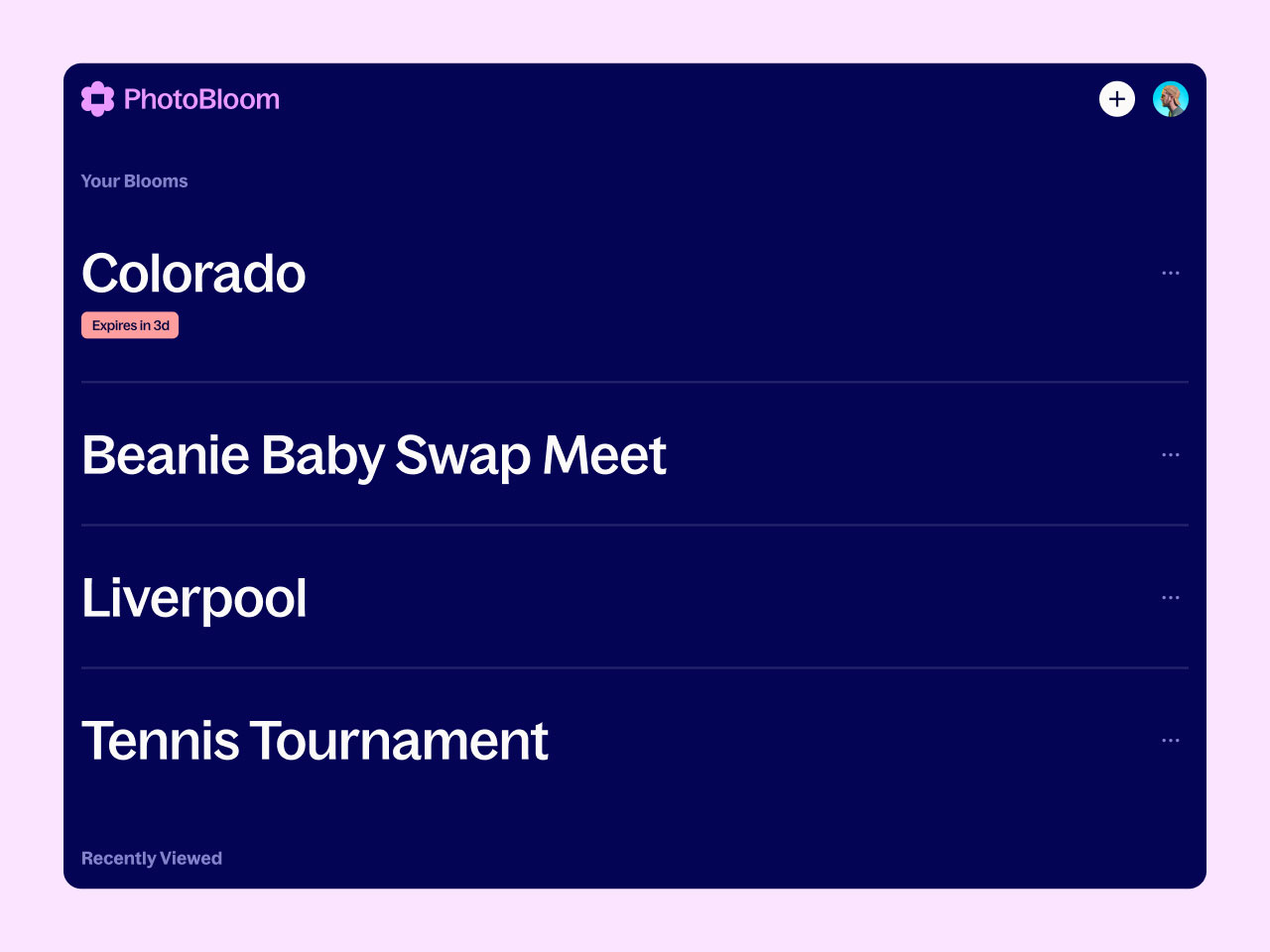This screenshot has width=1270, height=952.
Task: Open the Colorado bloom
Action: [193, 273]
